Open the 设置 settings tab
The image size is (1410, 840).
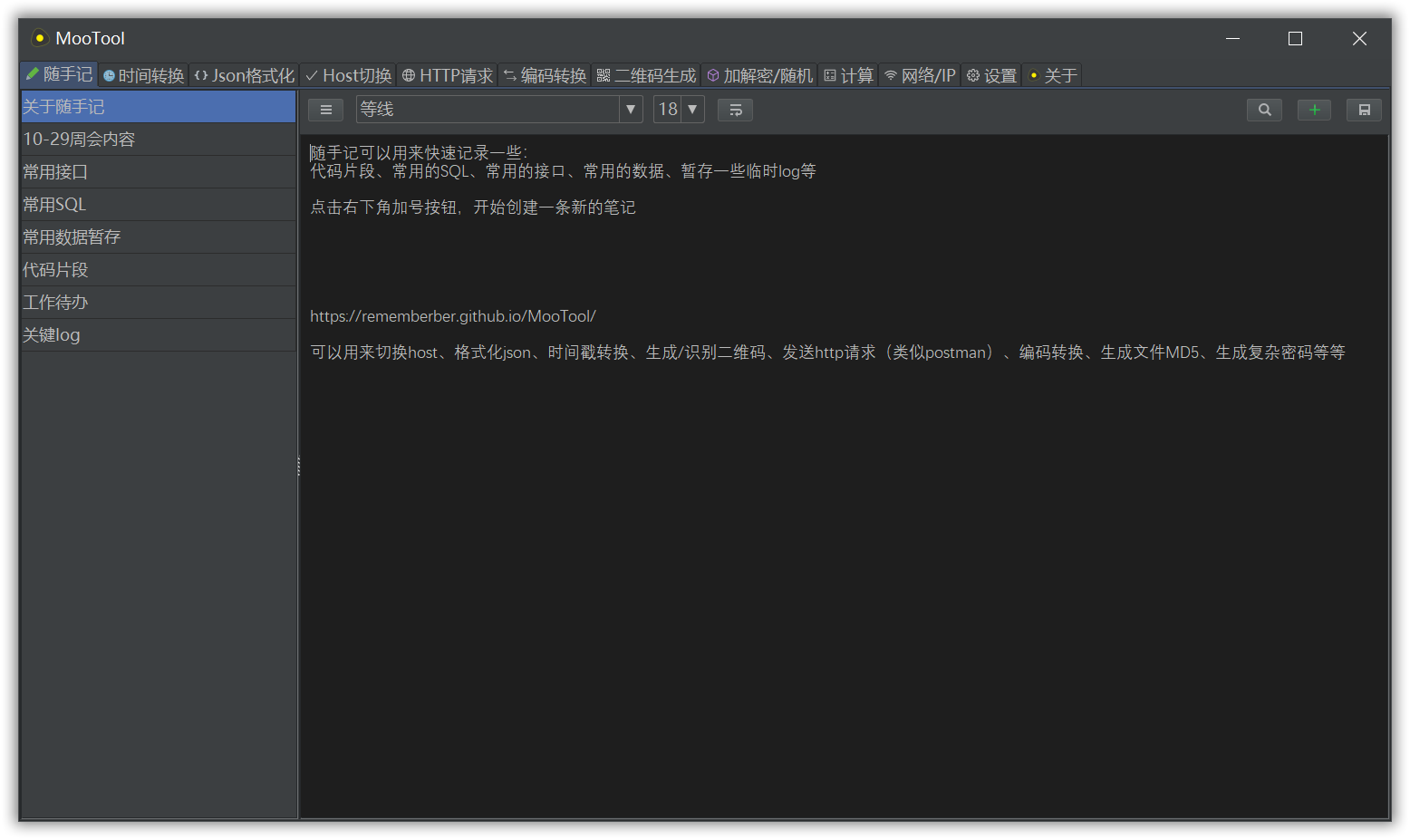click(991, 75)
